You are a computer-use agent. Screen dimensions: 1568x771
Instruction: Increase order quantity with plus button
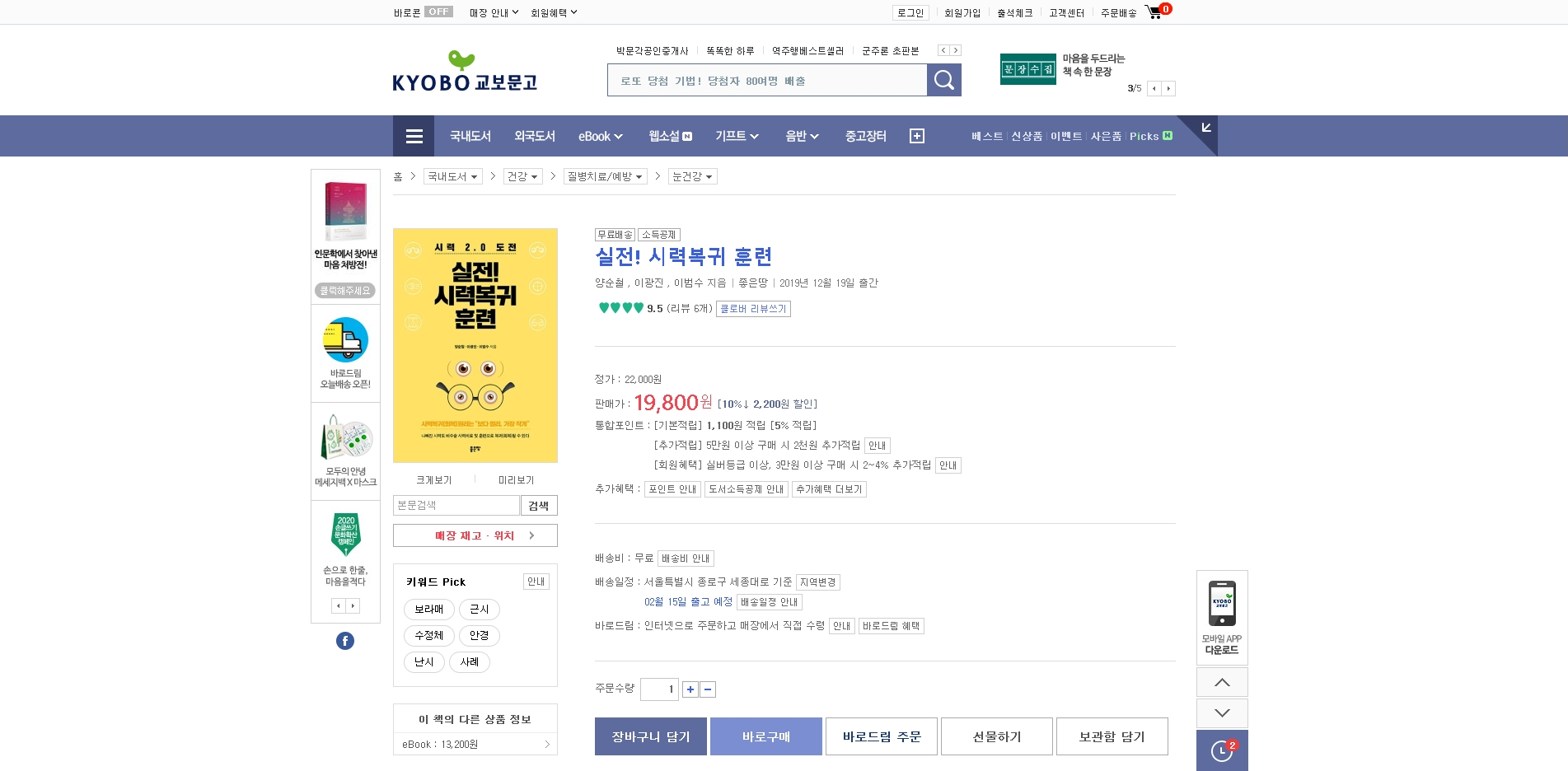pyautogui.click(x=690, y=689)
